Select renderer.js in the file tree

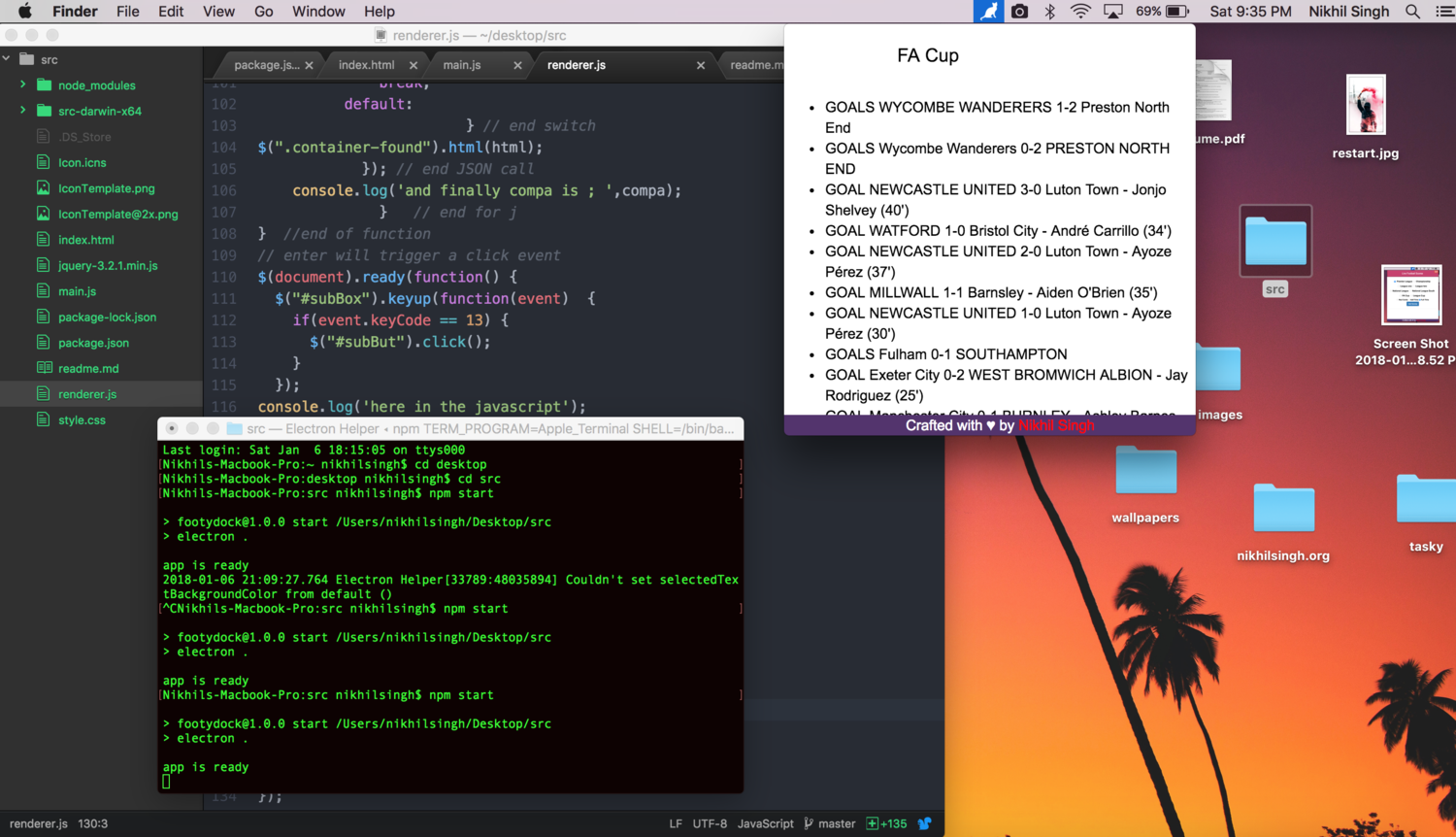[87, 394]
